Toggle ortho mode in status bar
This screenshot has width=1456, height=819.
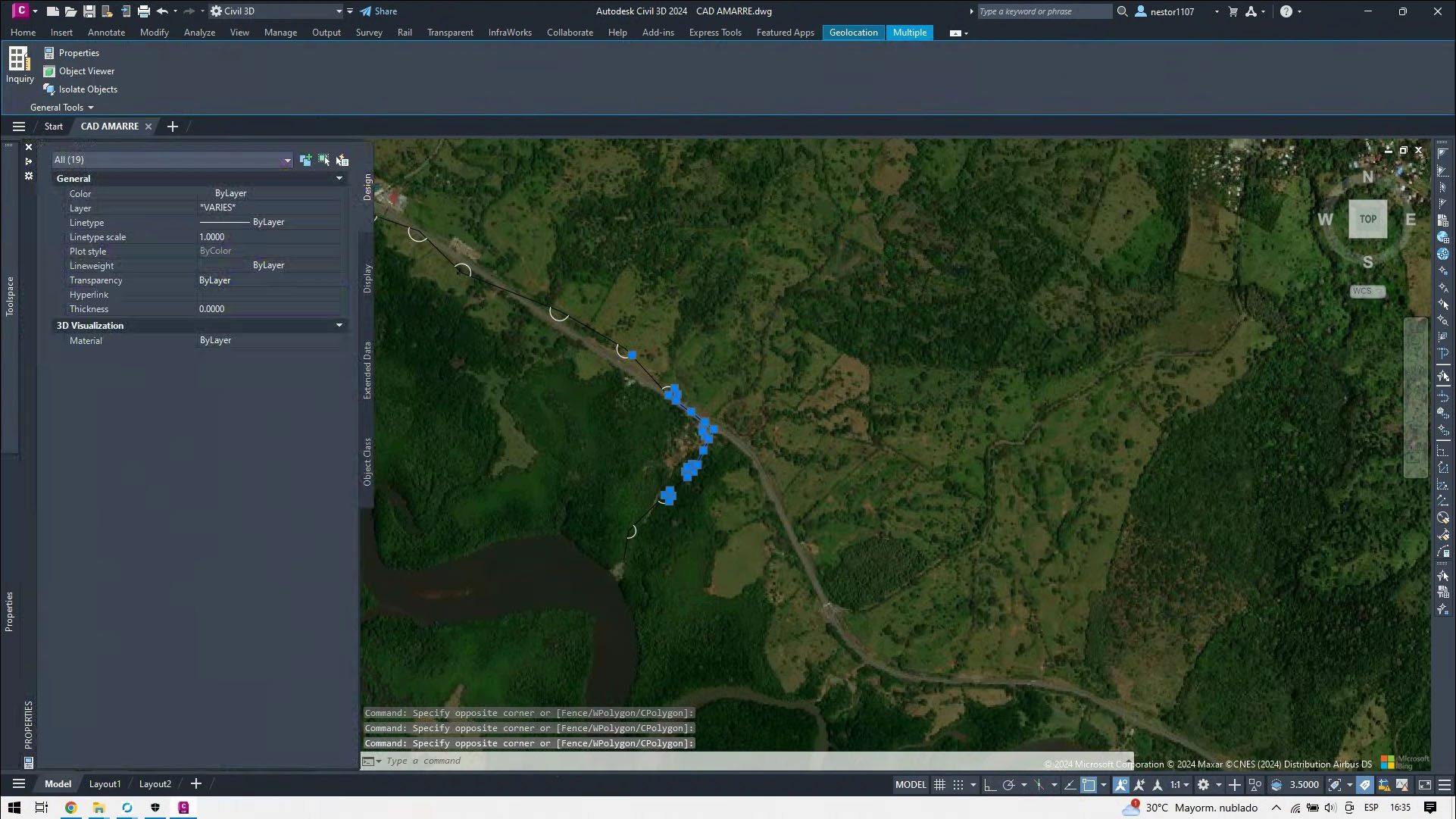pyautogui.click(x=989, y=785)
